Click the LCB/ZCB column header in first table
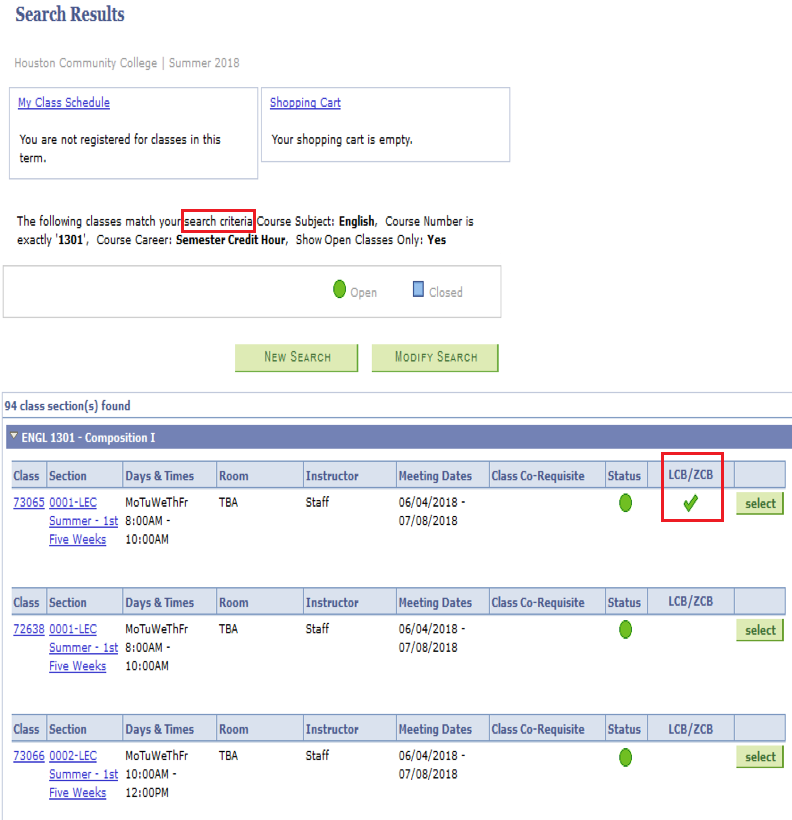This screenshot has height=820, width=792. click(x=691, y=475)
